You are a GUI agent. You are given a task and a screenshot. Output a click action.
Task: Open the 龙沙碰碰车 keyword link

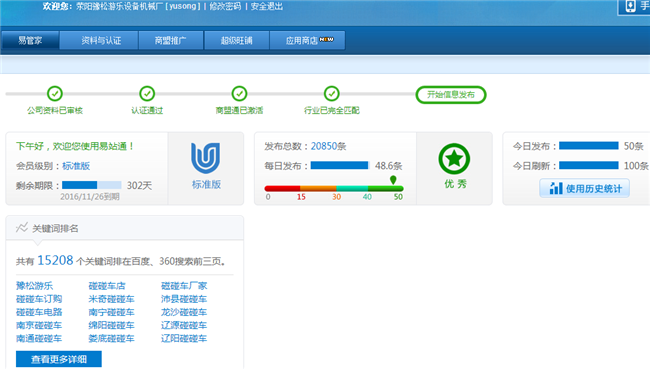point(184,312)
